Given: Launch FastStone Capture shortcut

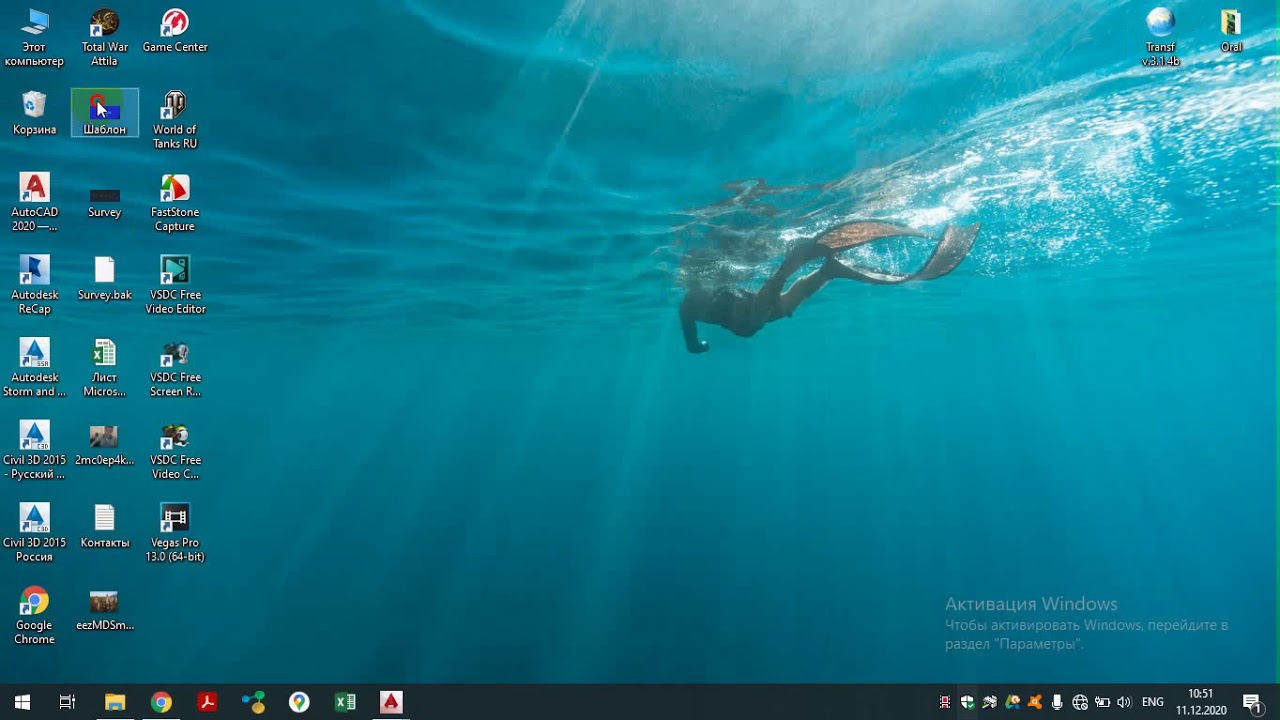Looking at the screenshot, I should pyautogui.click(x=175, y=203).
